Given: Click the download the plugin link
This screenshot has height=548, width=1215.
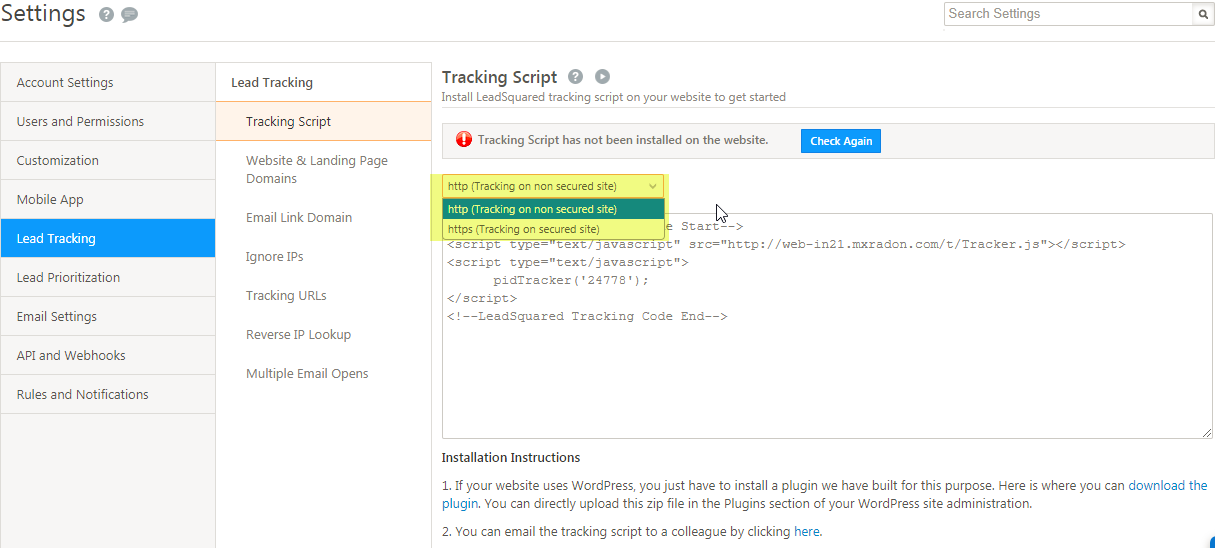Looking at the screenshot, I should coord(1167,486).
